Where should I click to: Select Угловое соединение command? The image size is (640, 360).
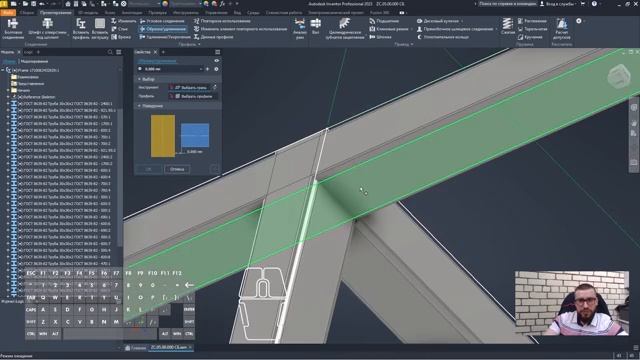tap(162, 21)
